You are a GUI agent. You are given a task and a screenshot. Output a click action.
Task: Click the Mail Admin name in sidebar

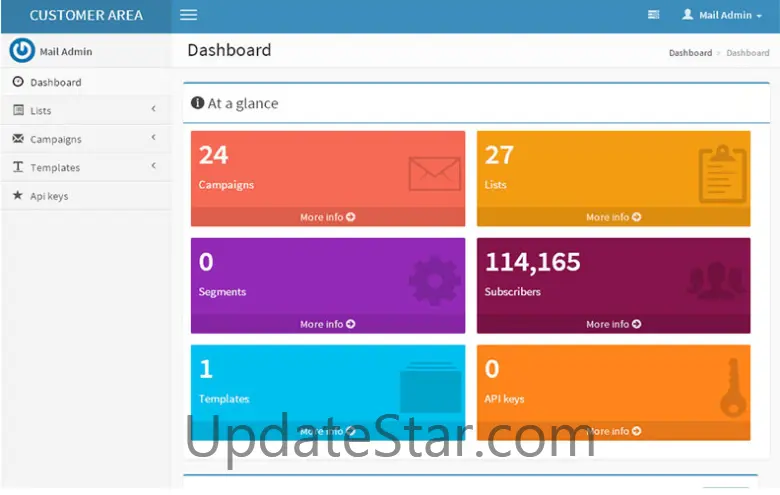[66, 51]
